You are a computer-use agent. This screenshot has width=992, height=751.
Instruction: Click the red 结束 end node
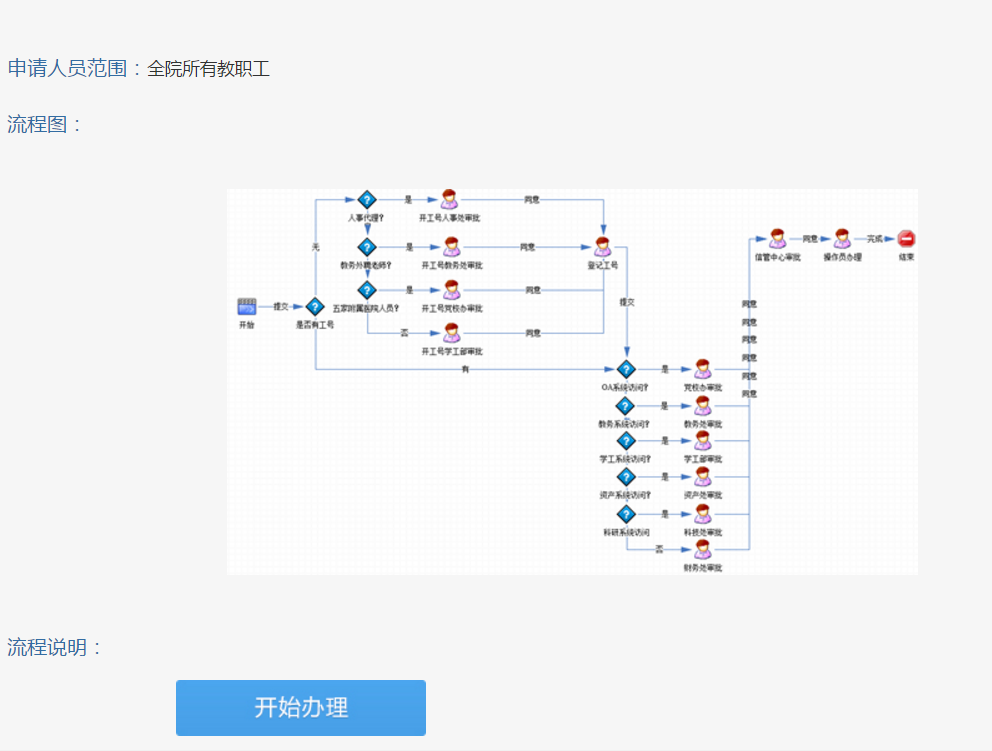[906, 239]
